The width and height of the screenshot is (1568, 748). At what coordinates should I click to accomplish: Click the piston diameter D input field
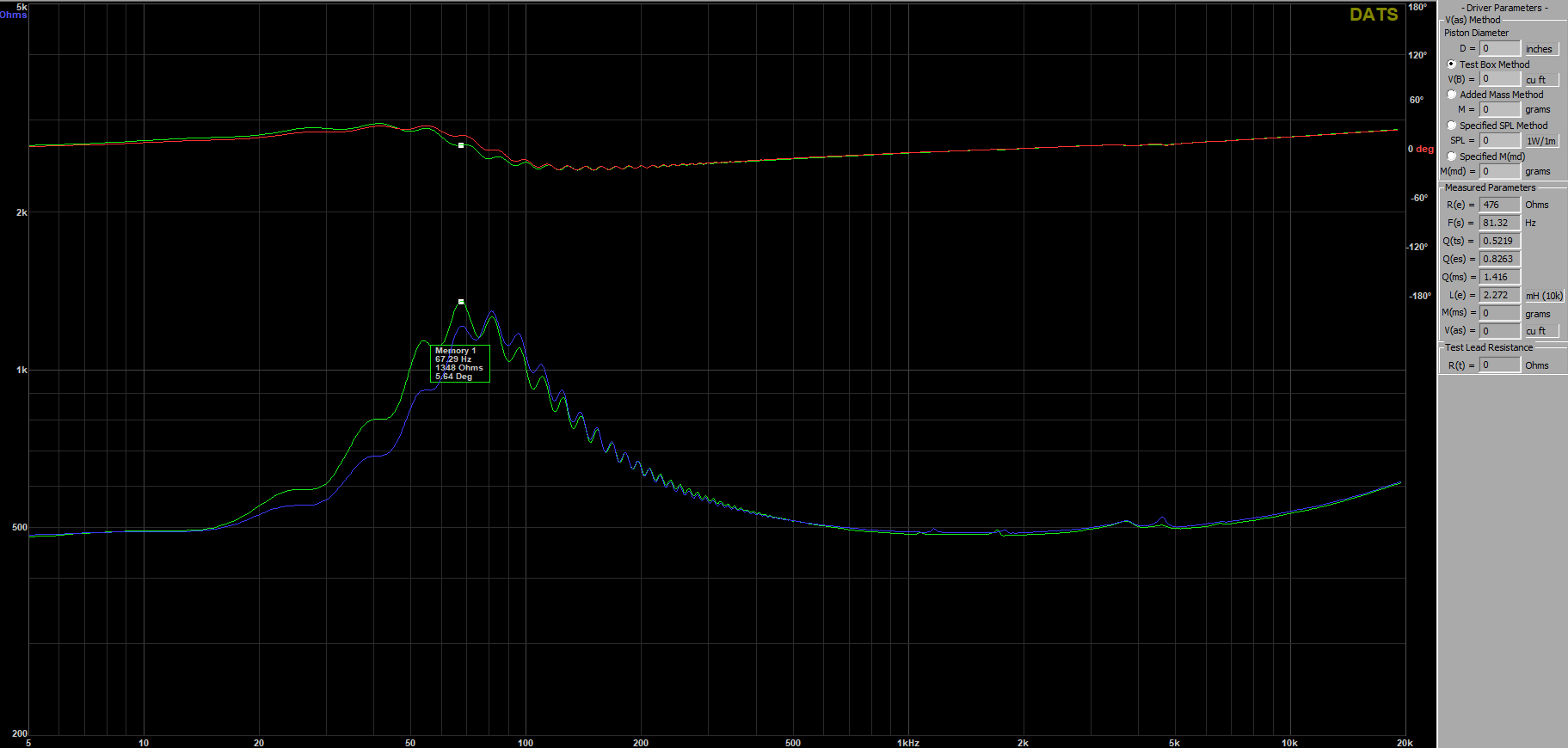point(1499,49)
